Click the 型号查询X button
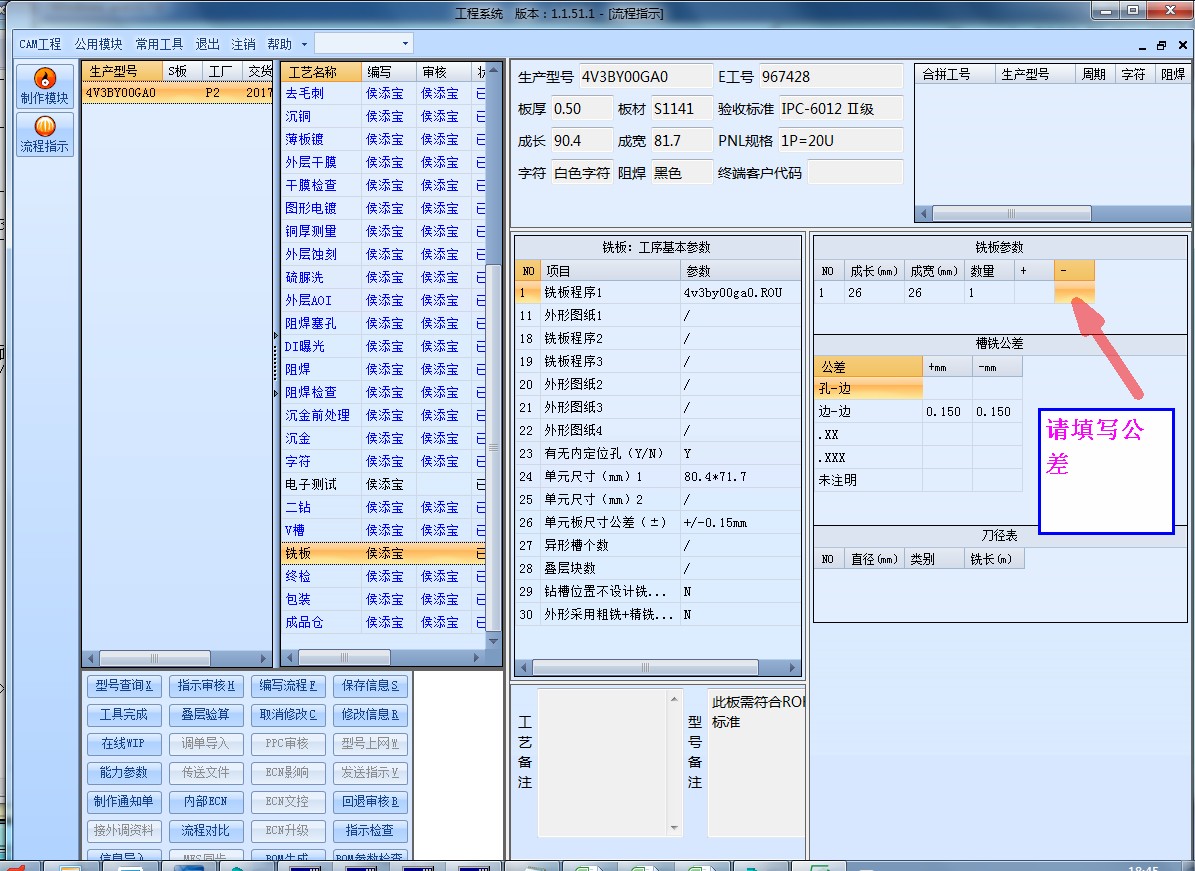This screenshot has width=1195, height=871. tap(123, 686)
